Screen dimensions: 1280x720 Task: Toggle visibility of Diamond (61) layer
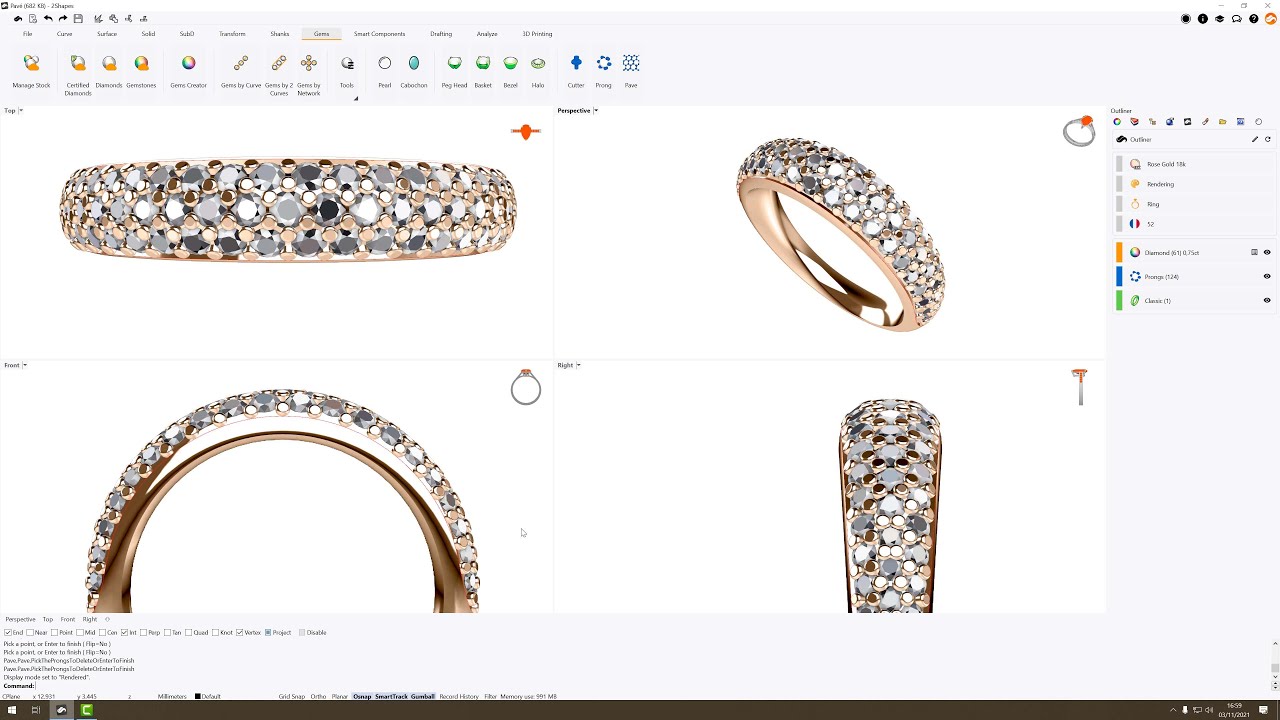coord(1267,253)
